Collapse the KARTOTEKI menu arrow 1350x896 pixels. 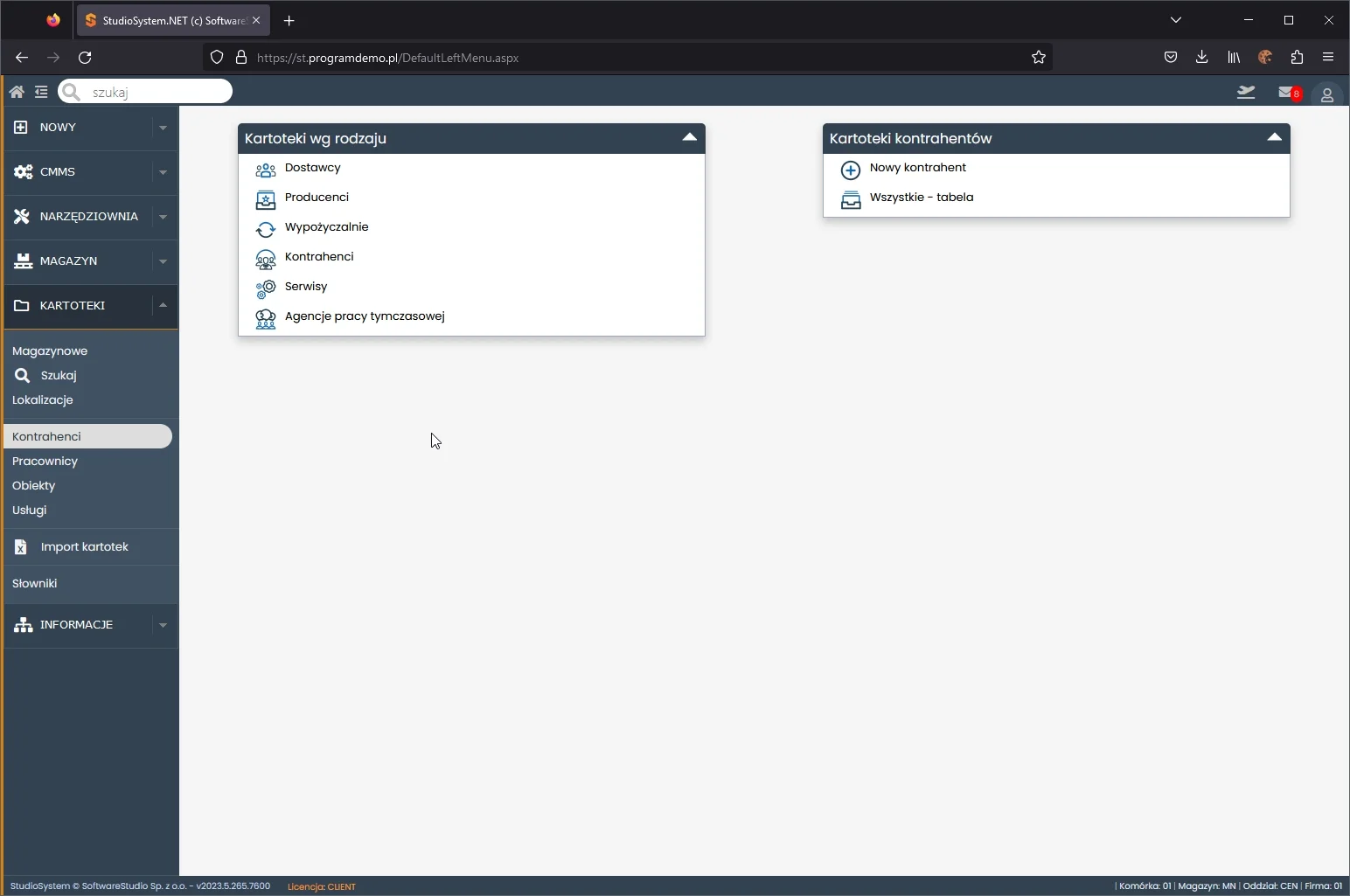(x=163, y=305)
